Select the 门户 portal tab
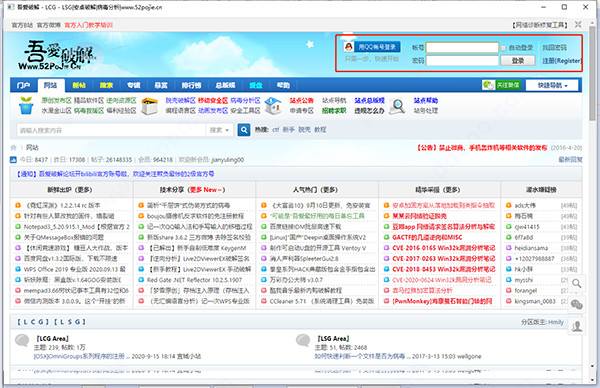Viewport: 600px width, 388px height. pos(24,85)
